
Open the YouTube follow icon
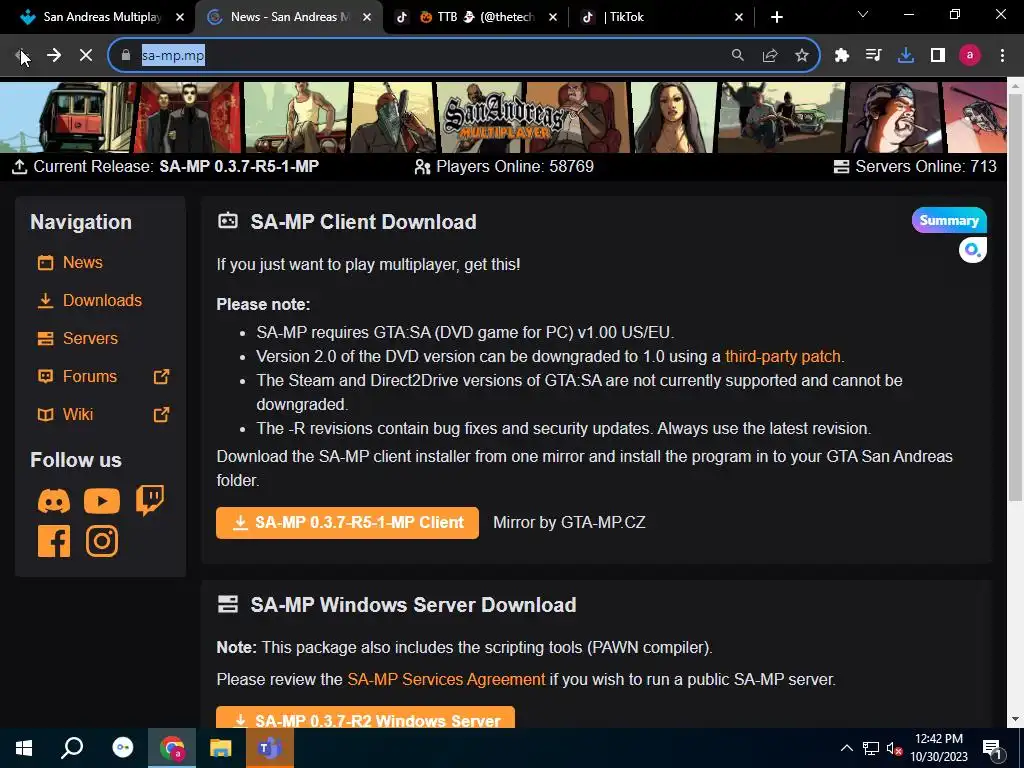tap(102, 502)
